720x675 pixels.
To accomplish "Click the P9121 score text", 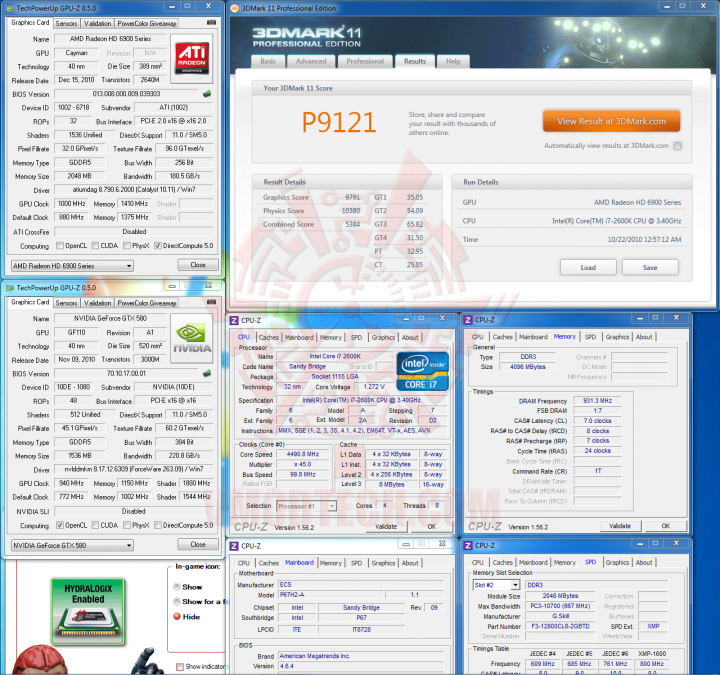I will pos(339,122).
